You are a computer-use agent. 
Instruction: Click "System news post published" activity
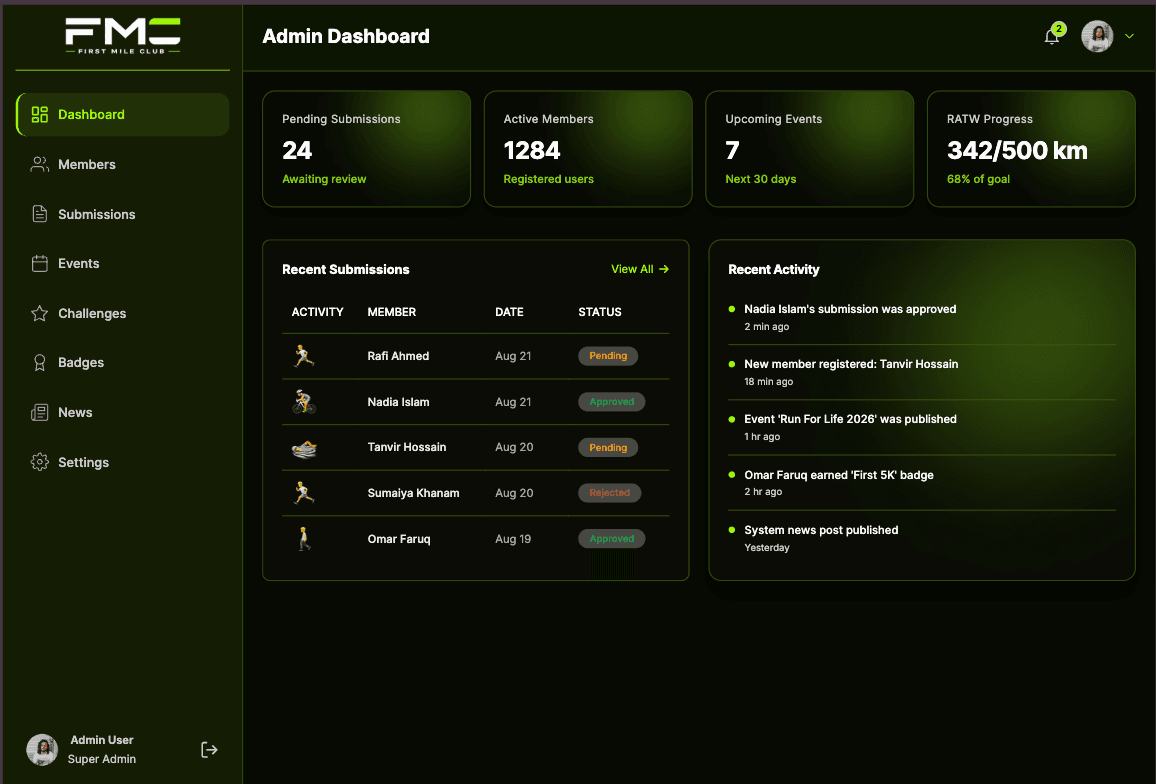[821, 530]
